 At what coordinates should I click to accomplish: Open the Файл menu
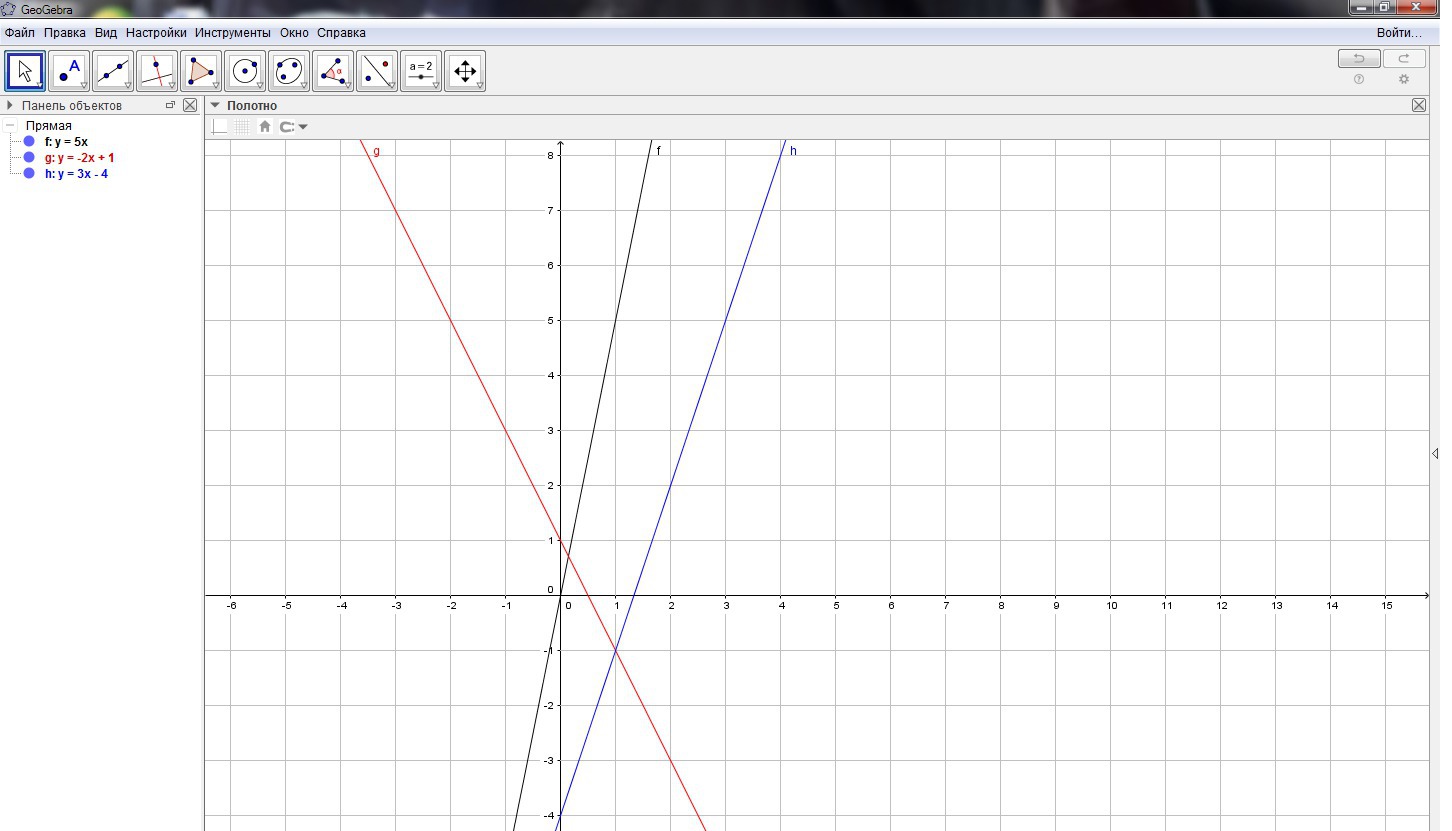[x=20, y=33]
